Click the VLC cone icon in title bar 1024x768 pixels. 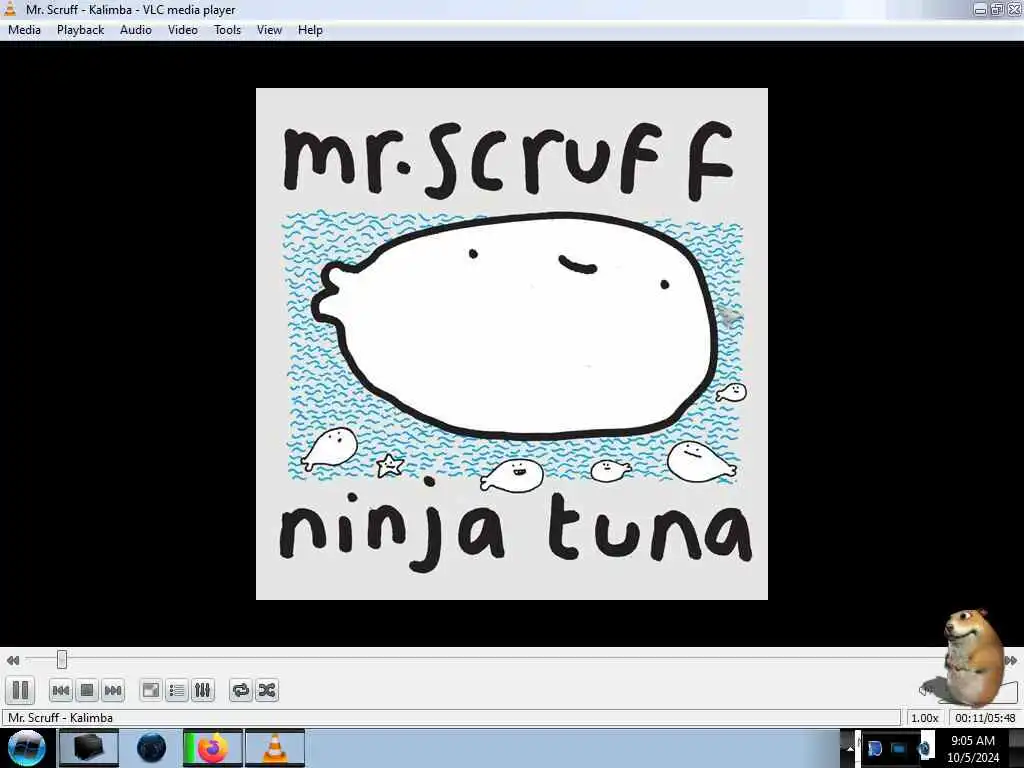click(10, 8)
